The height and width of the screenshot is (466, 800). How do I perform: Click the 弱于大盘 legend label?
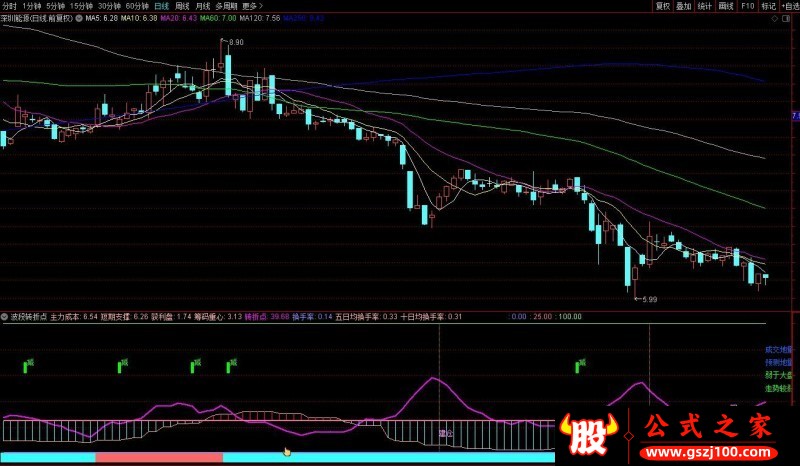coord(779,375)
